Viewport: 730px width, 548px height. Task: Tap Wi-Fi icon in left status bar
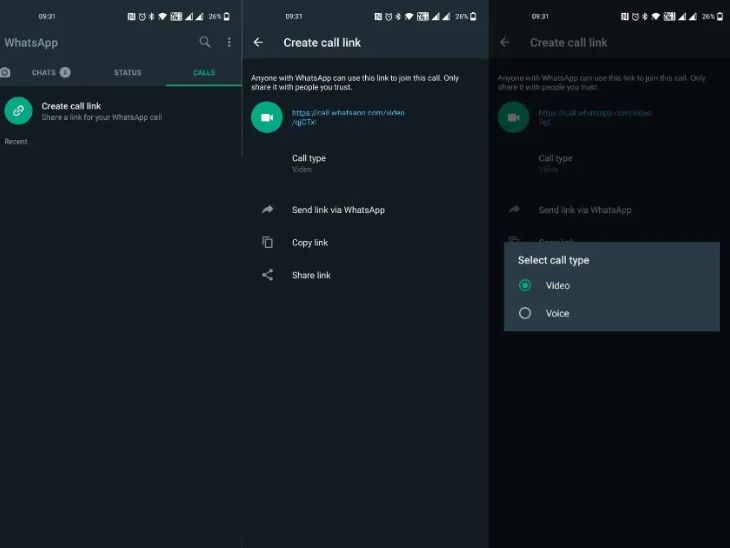click(x=162, y=16)
